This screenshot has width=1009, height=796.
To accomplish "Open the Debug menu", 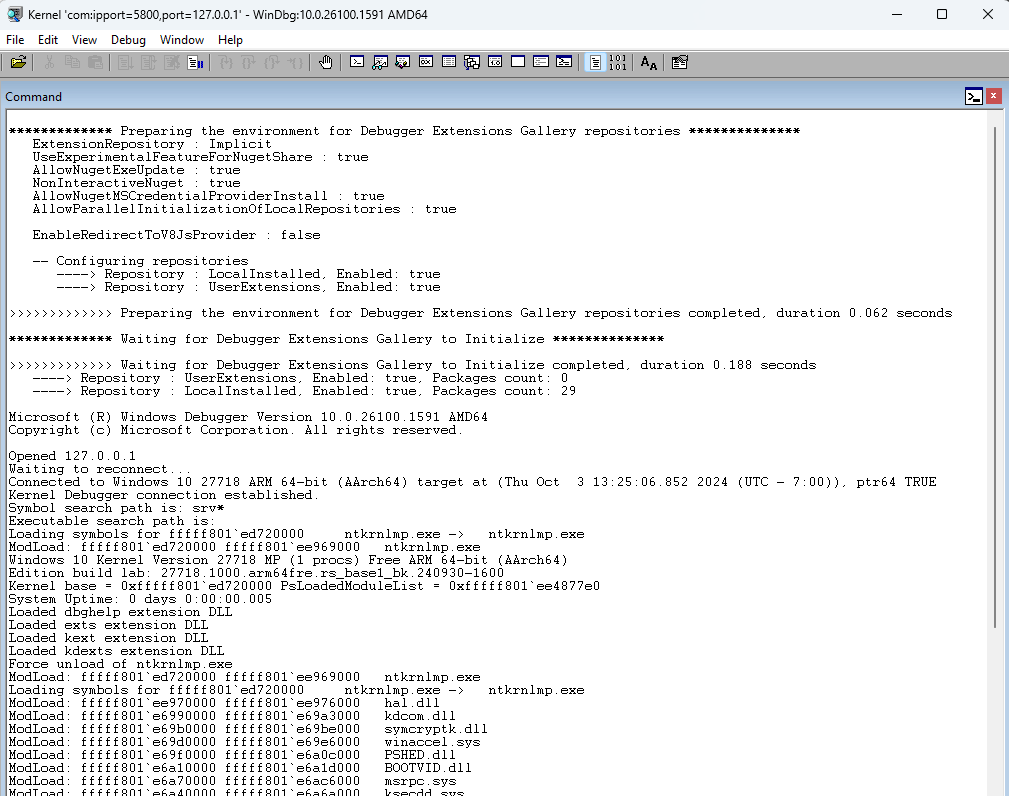I will tap(128, 40).
